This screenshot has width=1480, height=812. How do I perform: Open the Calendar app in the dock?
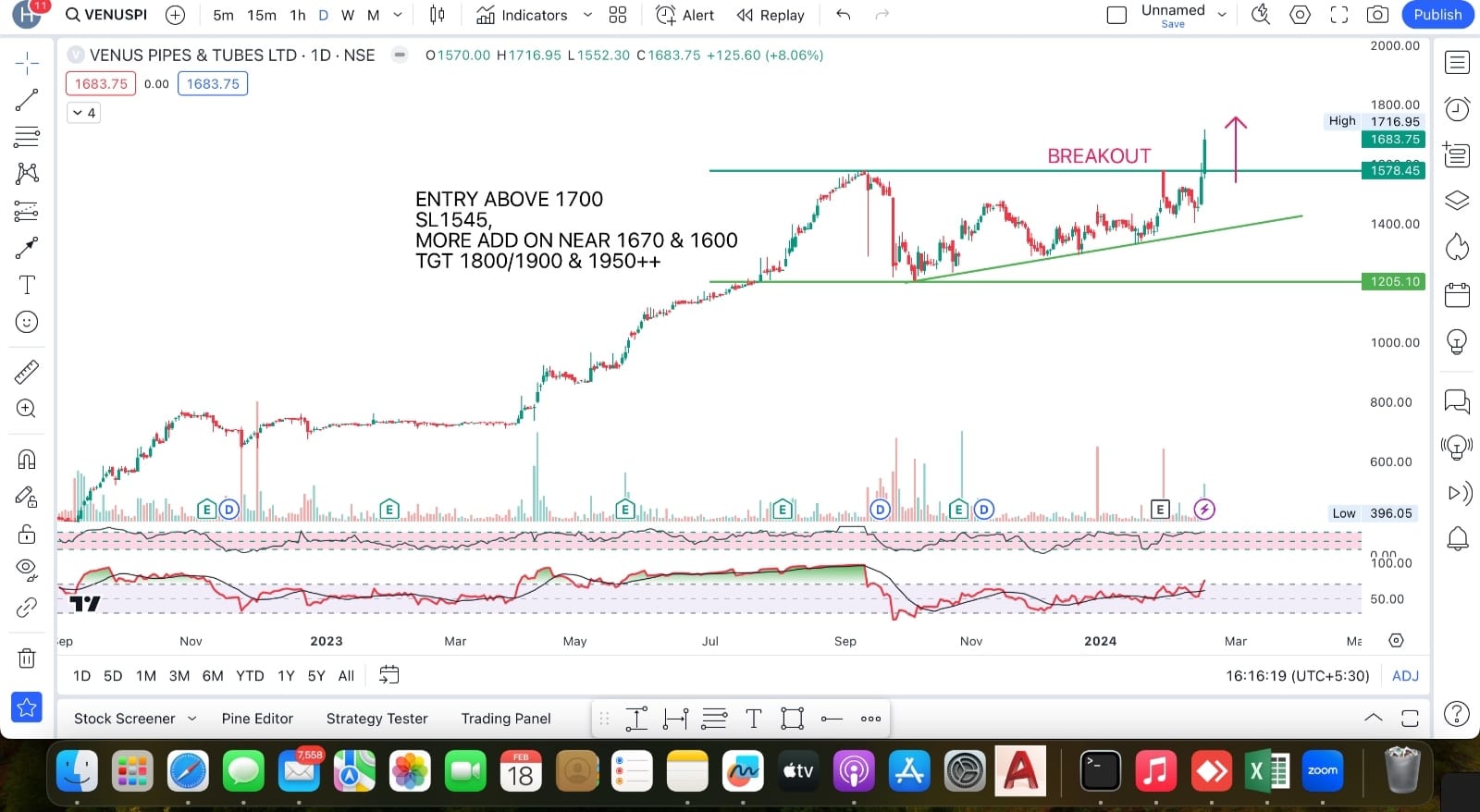point(521,770)
